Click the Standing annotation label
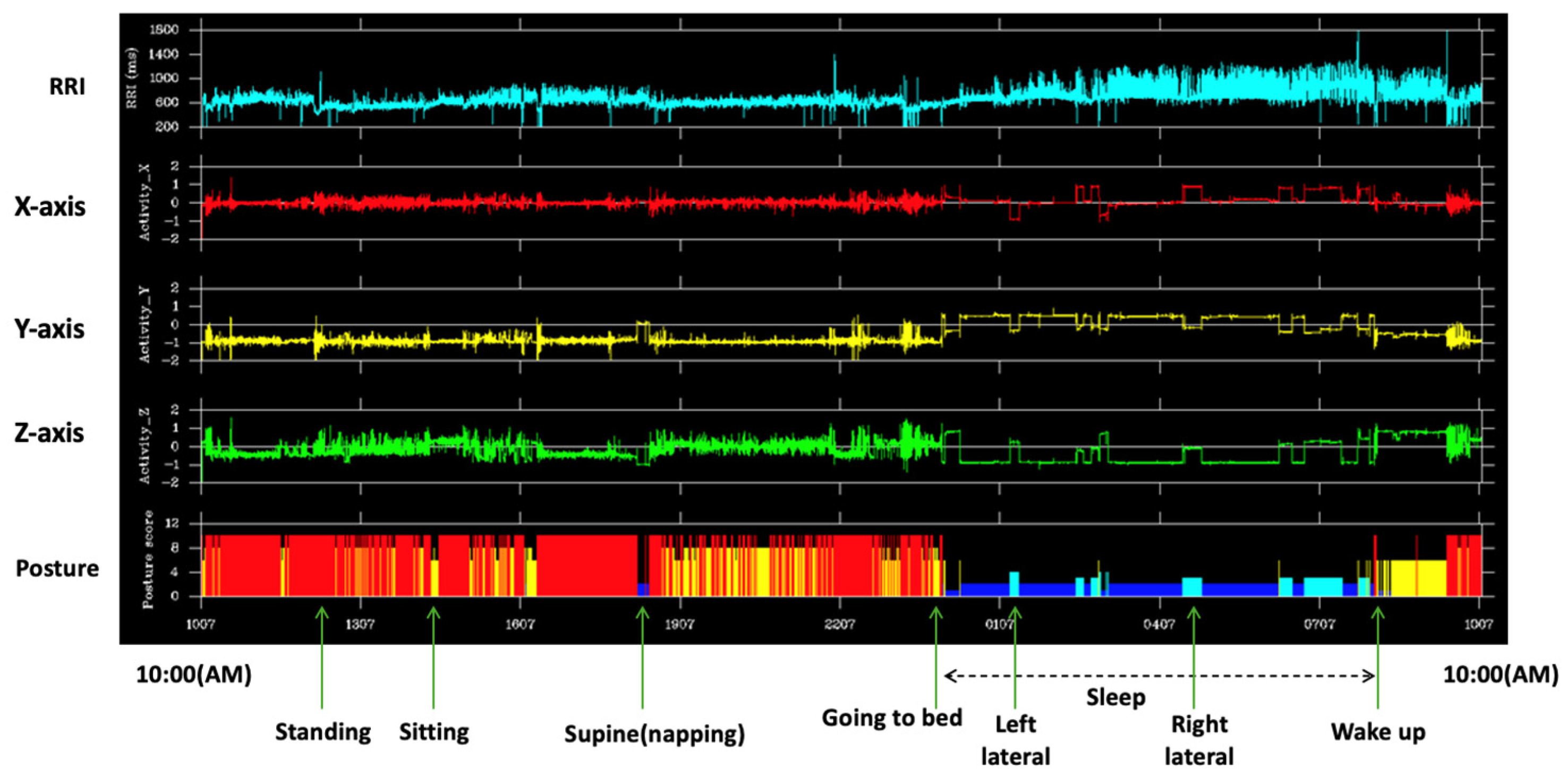 [322, 732]
